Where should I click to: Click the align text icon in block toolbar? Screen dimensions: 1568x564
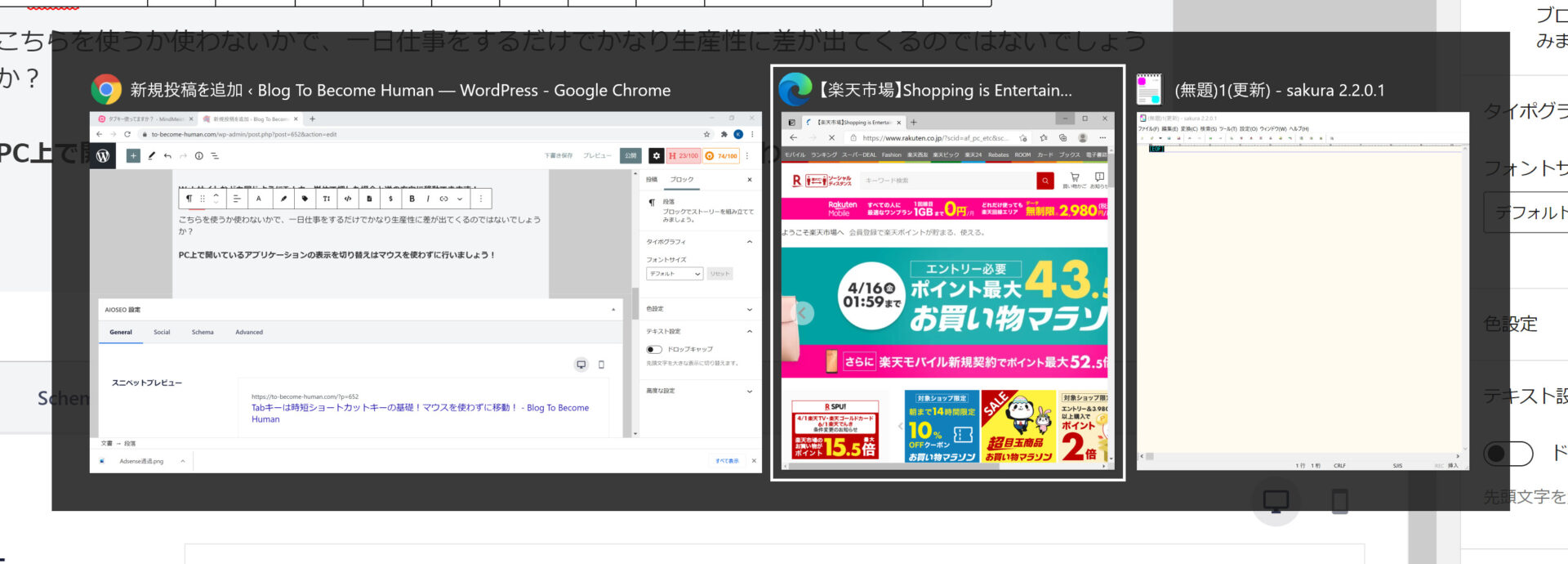click(237, 199)
